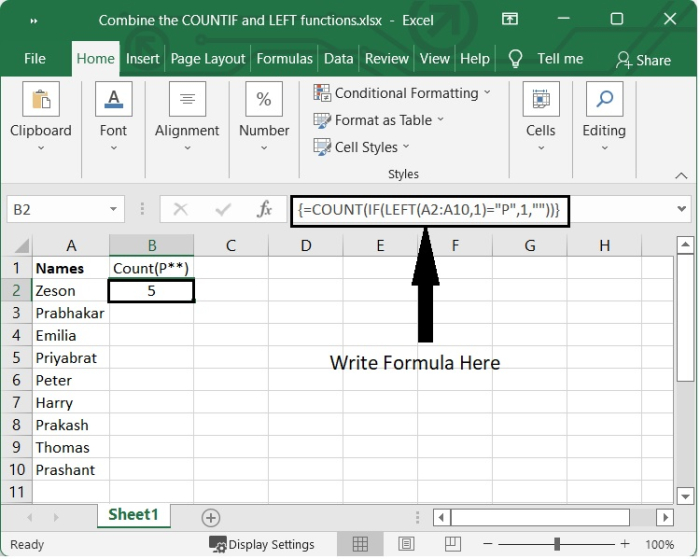Click the horizontal scrollbar thumb
This screenshot has width=700, height=559.
coord(540,518)
